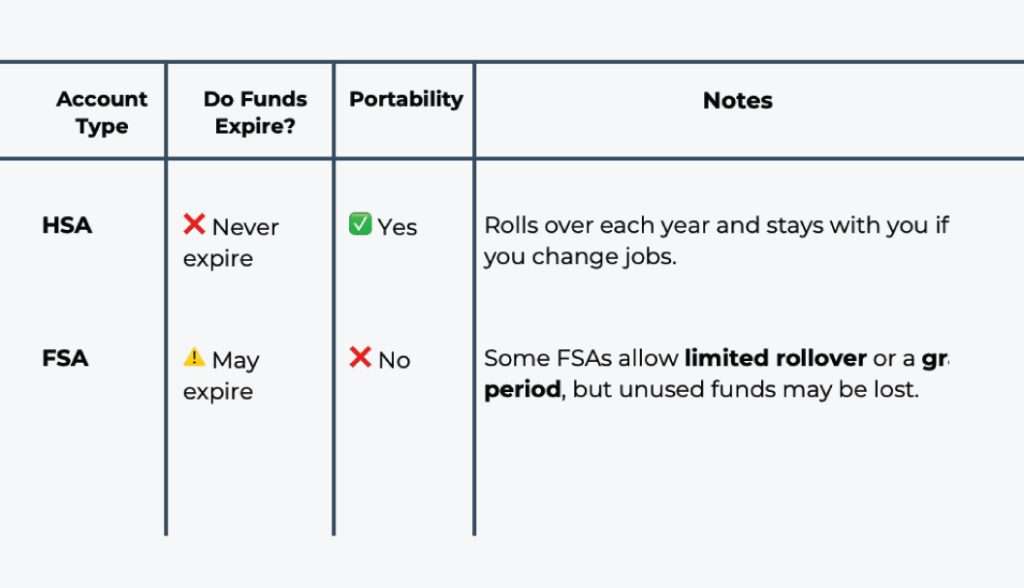The height and width of the screenshot is (588, 1024).
Task: Select the Notes column header
Action: point(738,101)
